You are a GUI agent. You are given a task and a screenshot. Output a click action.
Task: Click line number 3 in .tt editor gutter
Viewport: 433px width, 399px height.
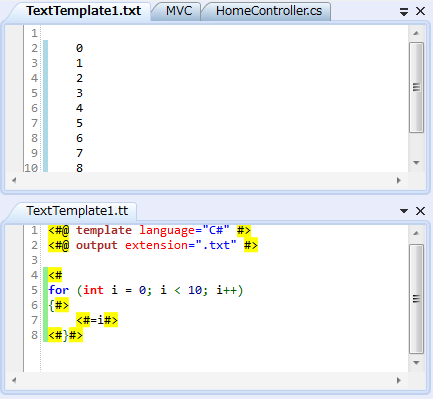pyautogui.click(x=34, y=260)
